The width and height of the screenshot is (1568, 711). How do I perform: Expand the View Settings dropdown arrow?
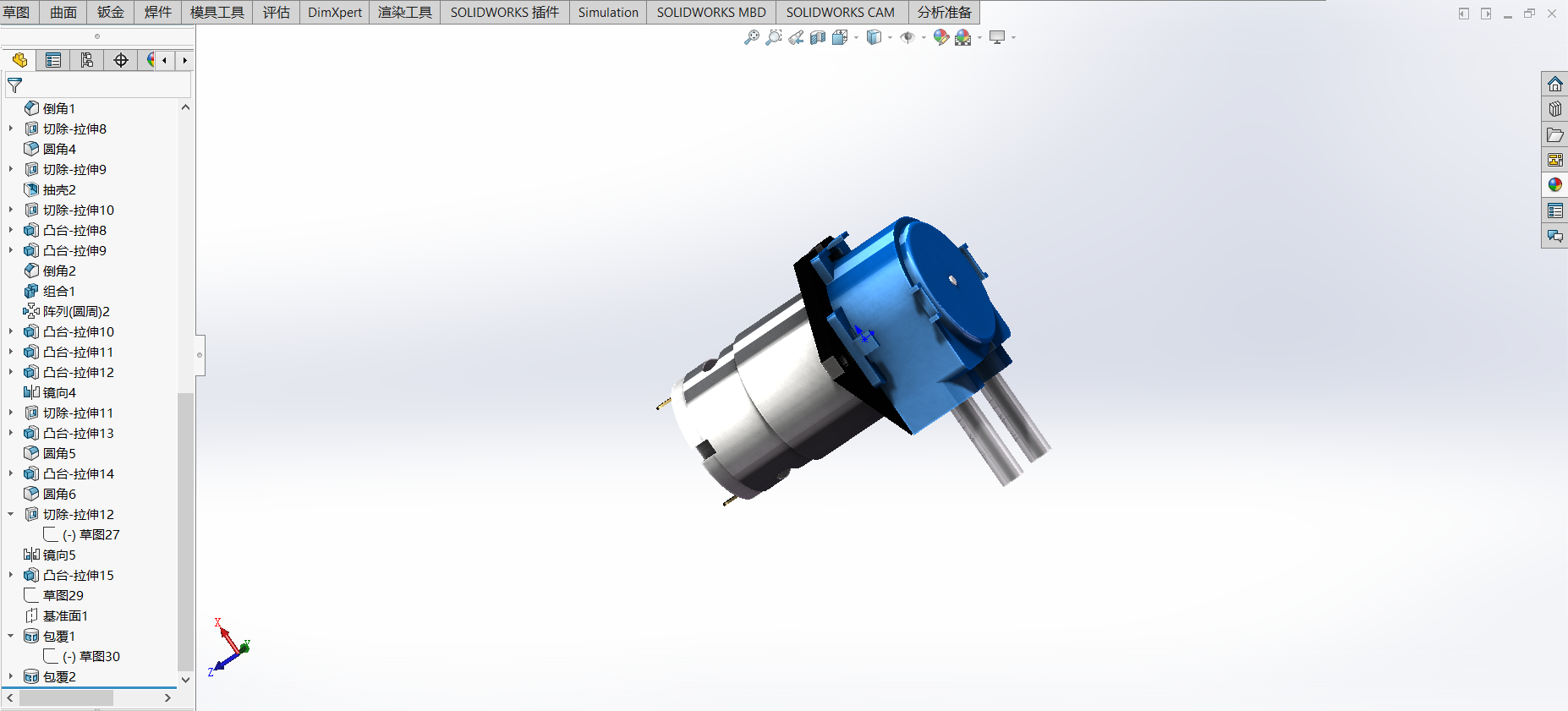(x=1013, y=37)
